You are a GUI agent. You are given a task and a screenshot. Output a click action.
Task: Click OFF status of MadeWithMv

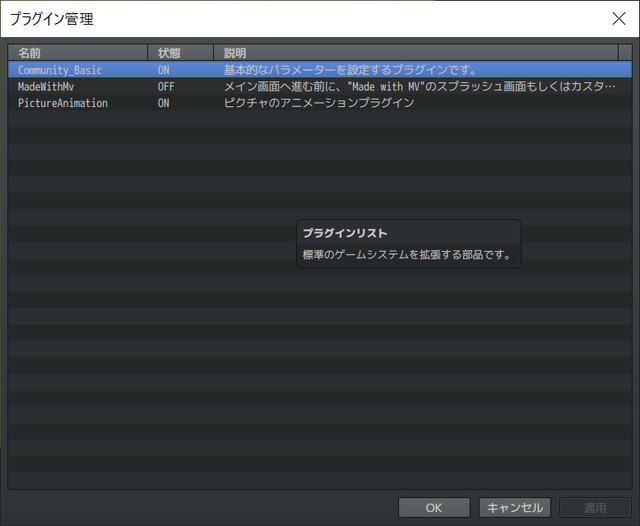tap(166, 87)
